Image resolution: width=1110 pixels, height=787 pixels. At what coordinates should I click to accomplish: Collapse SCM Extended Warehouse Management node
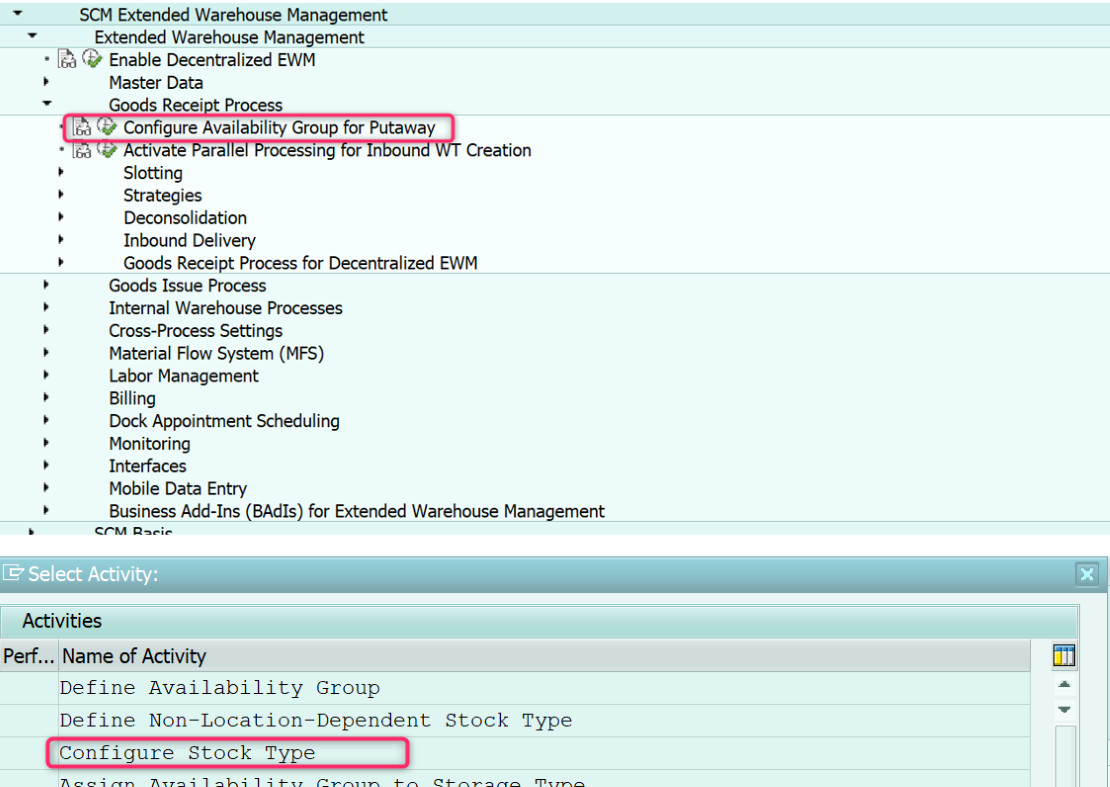point(17,15)
